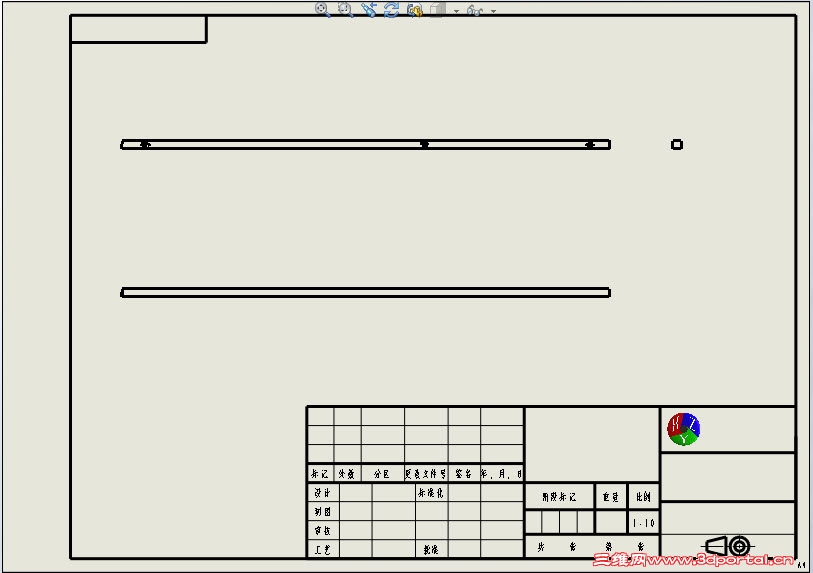Click the Zoom to Fit magnifier icon
Image resolution: width=813 pixels, height=573 pixels.
322,9
